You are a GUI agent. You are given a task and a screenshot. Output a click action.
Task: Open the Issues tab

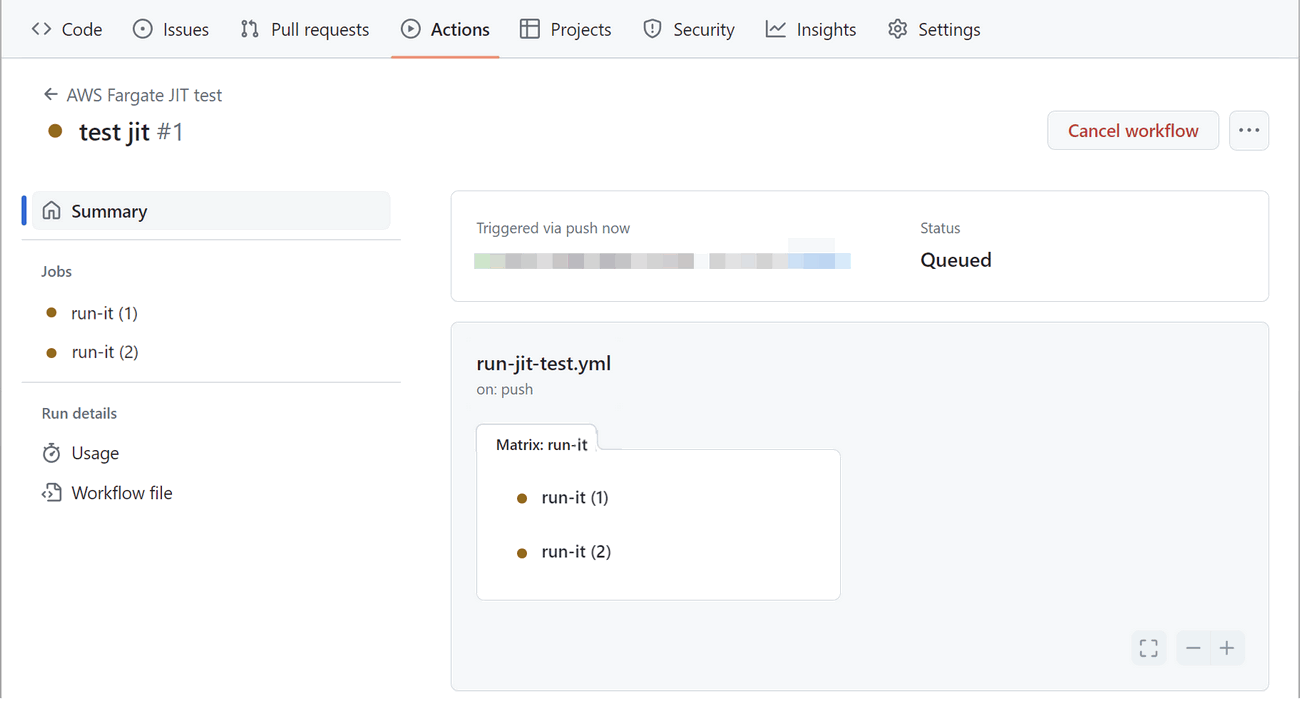click(171, 29)
